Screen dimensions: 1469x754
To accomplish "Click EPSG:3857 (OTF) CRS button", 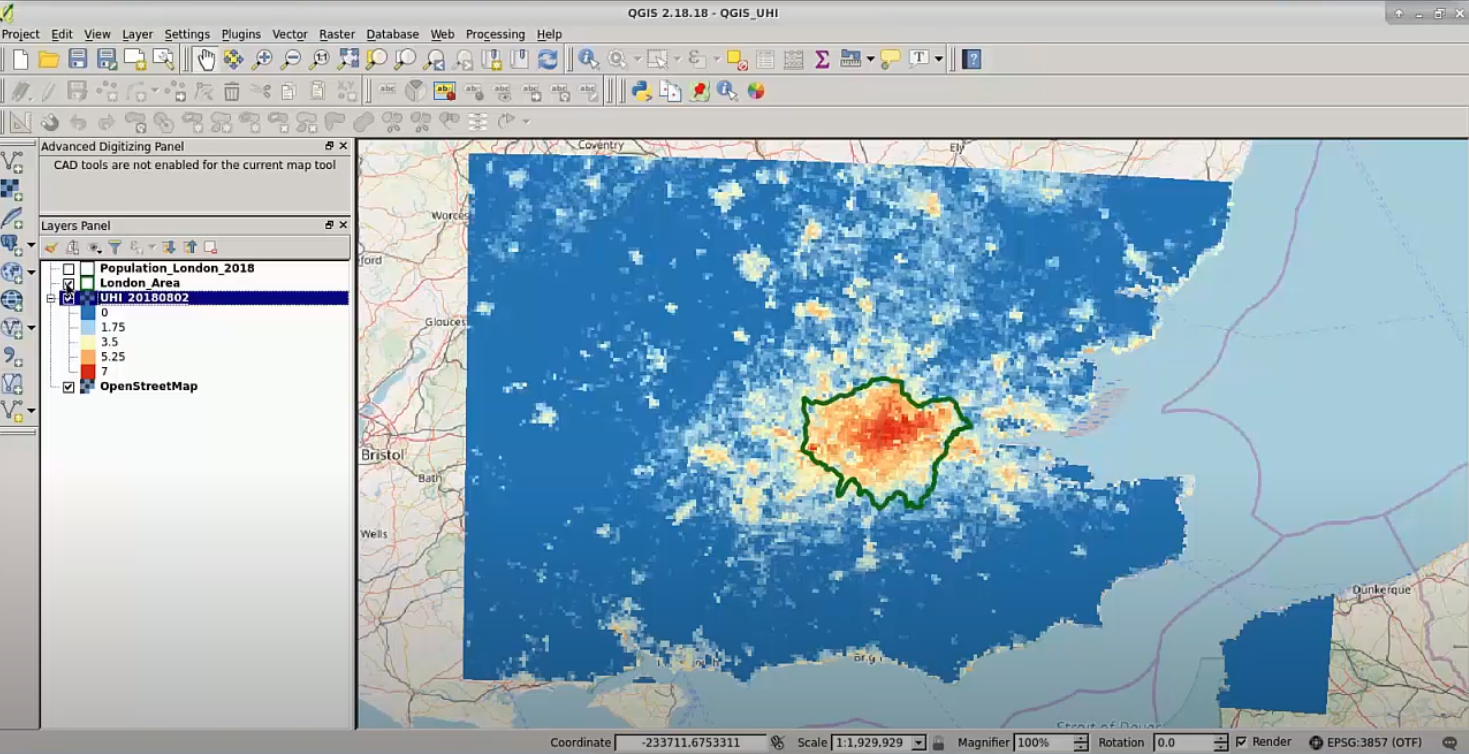I will click(1365, 743).
